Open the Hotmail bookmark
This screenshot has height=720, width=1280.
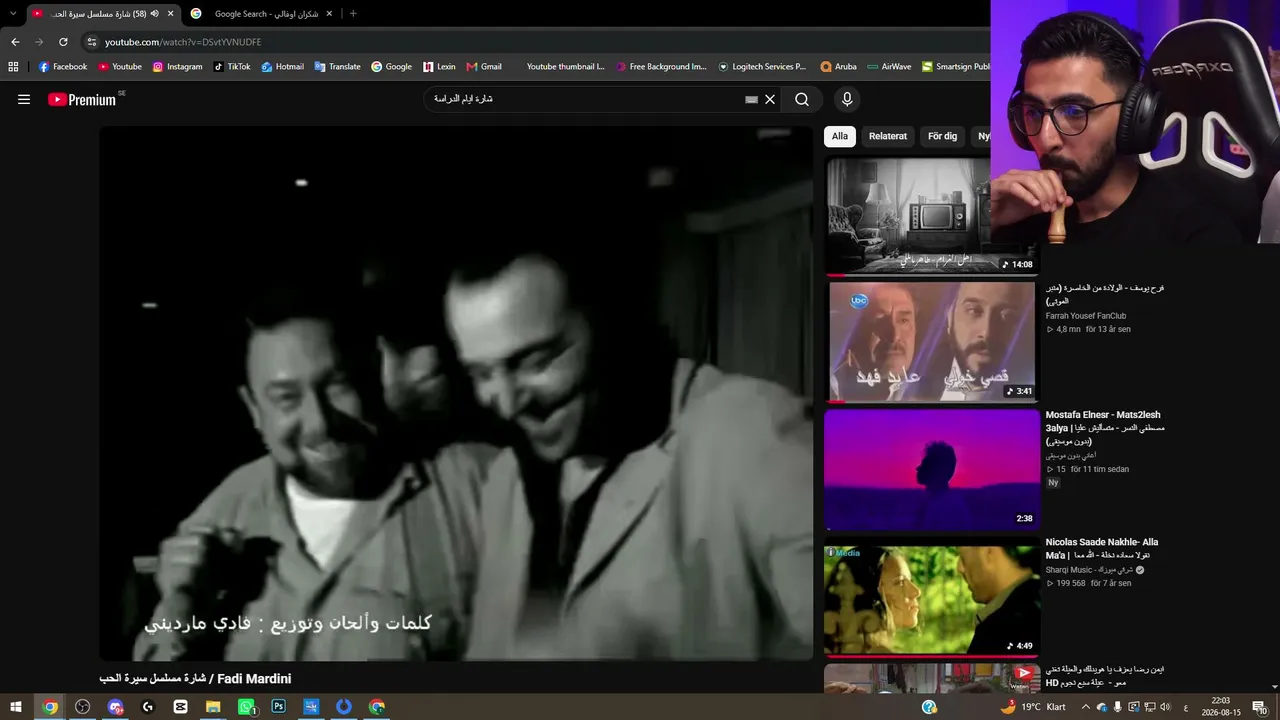point(283,67)
